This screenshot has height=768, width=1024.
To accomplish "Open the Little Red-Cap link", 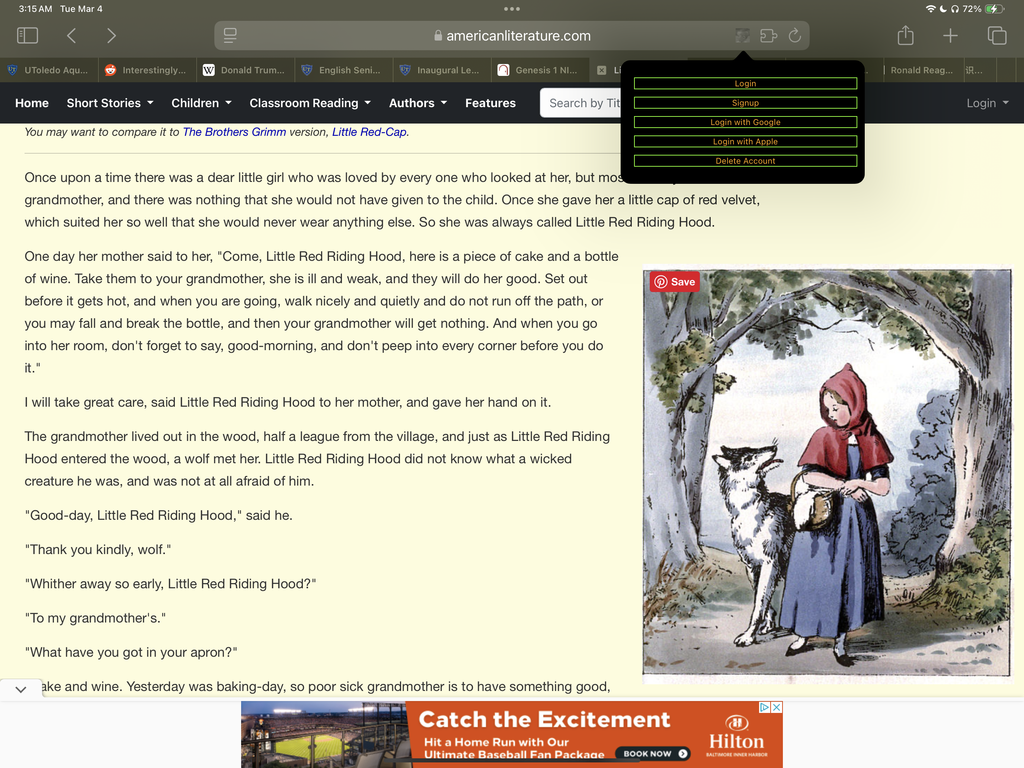I will (x=369, y=132).
